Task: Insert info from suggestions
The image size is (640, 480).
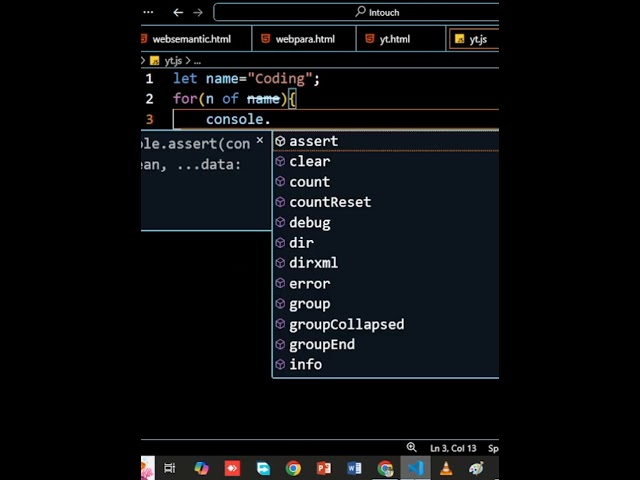Action: tap(386, 364)
